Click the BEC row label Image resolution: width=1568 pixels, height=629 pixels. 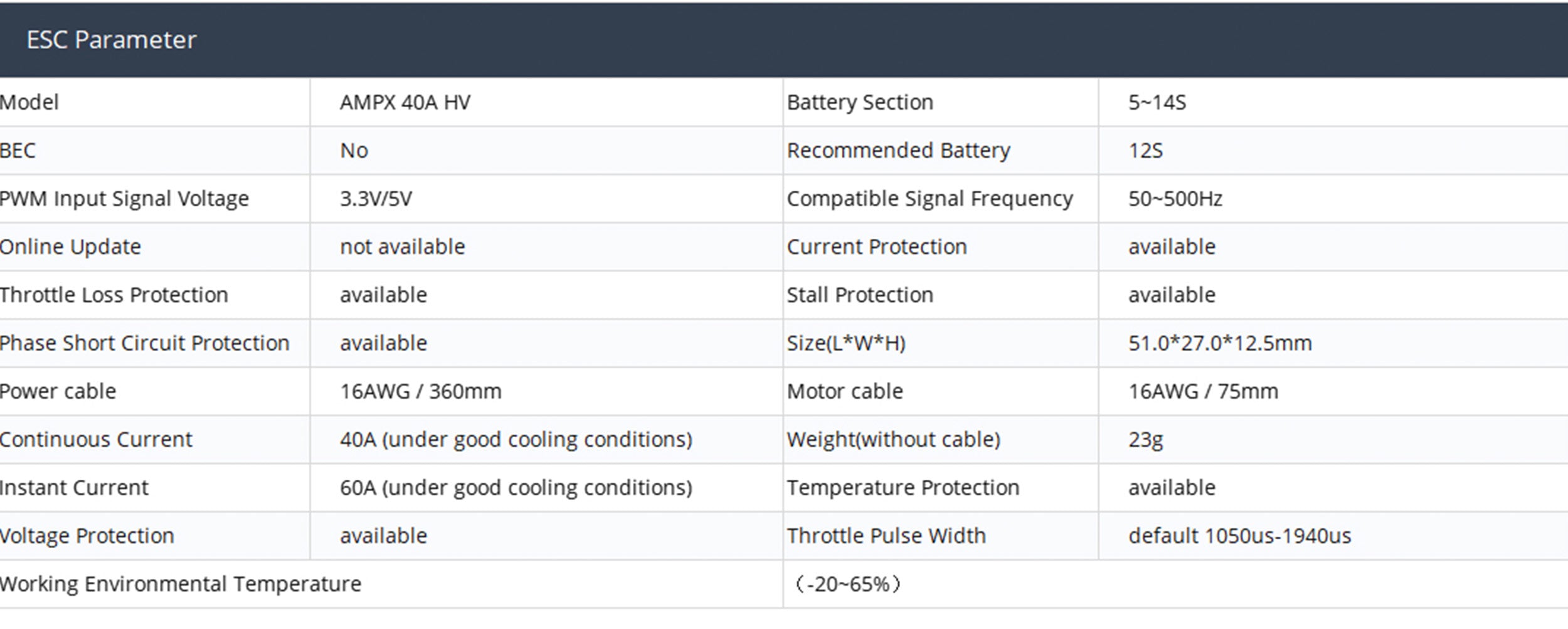18,151
